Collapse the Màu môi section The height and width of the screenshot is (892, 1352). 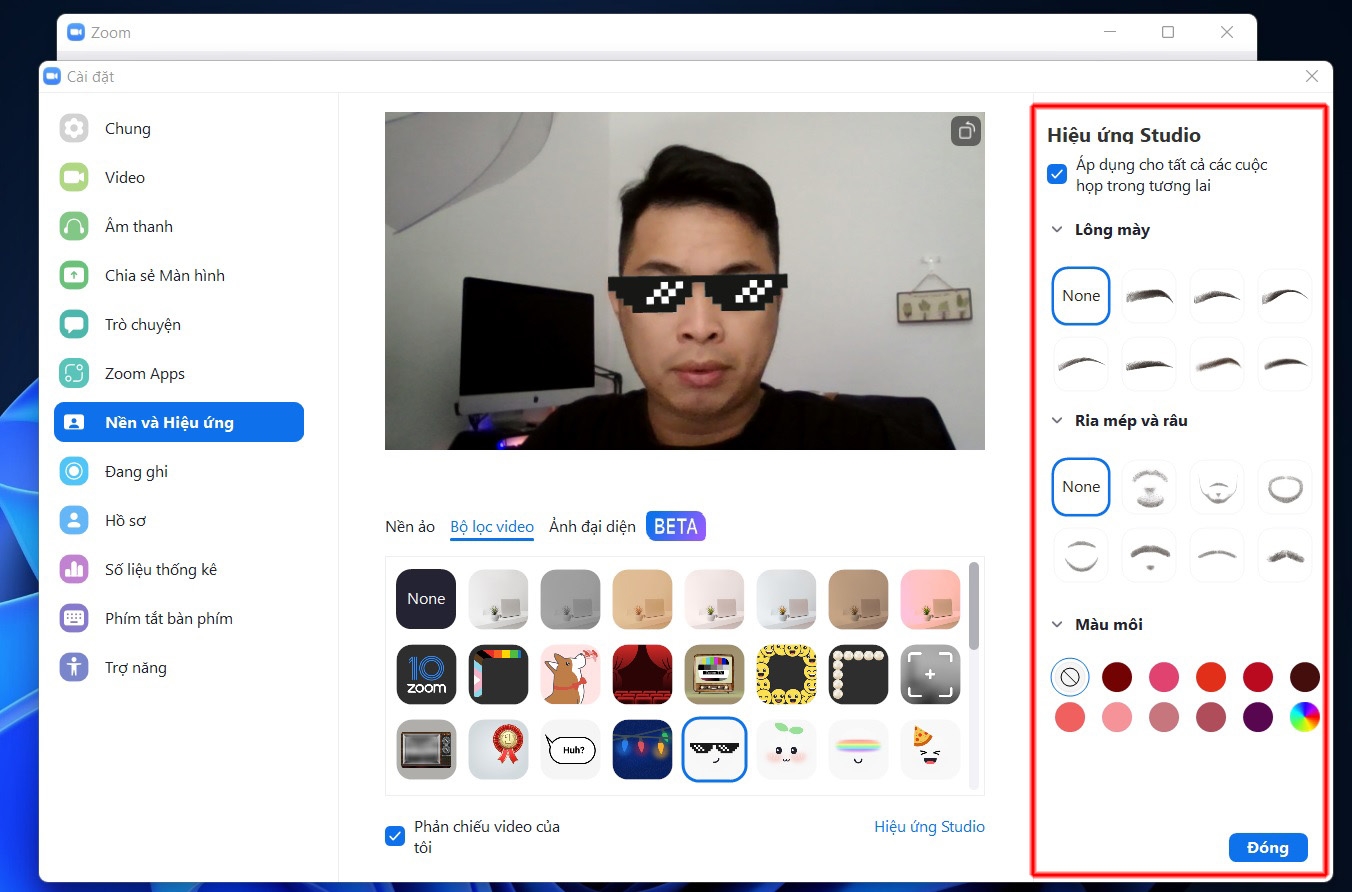coord(1057,623)
